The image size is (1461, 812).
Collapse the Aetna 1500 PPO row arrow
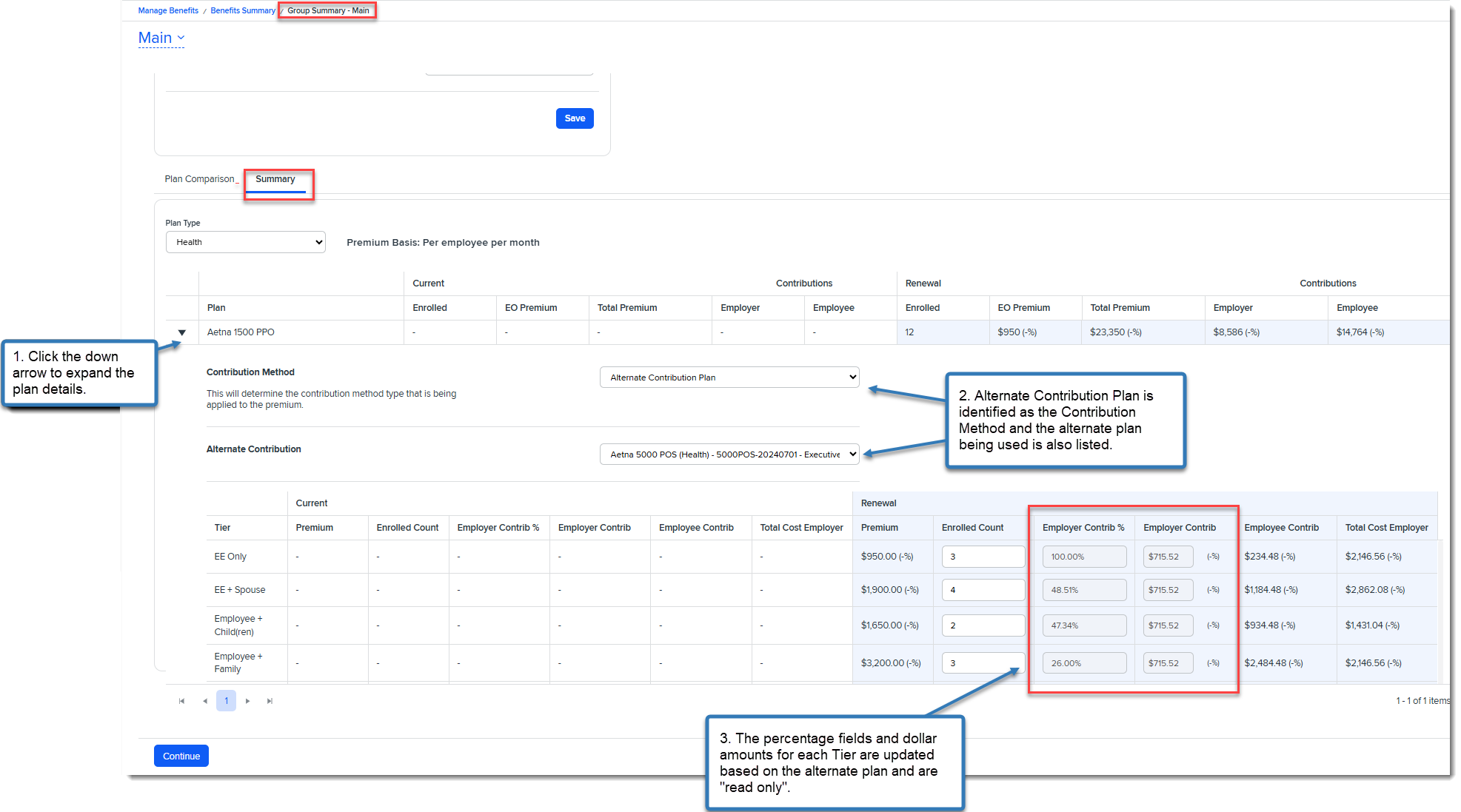(x=181, y=332)
